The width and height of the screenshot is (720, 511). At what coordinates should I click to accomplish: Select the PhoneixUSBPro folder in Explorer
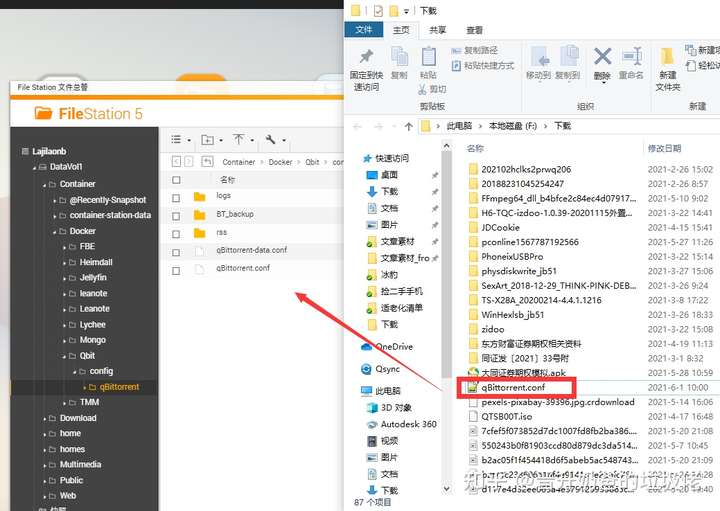click(x=512, y=257)
